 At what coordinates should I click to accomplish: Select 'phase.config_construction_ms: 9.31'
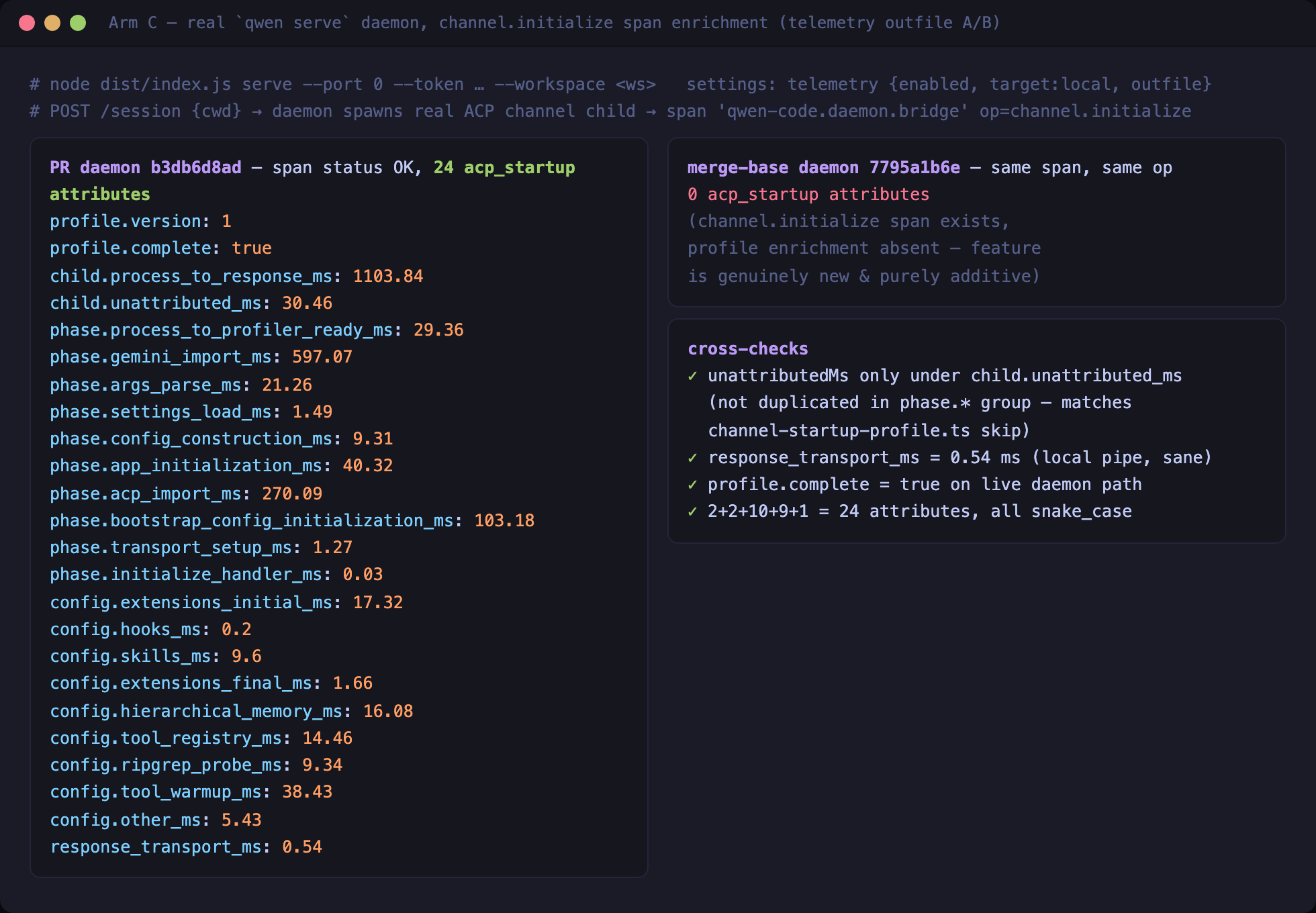[222, 438]
